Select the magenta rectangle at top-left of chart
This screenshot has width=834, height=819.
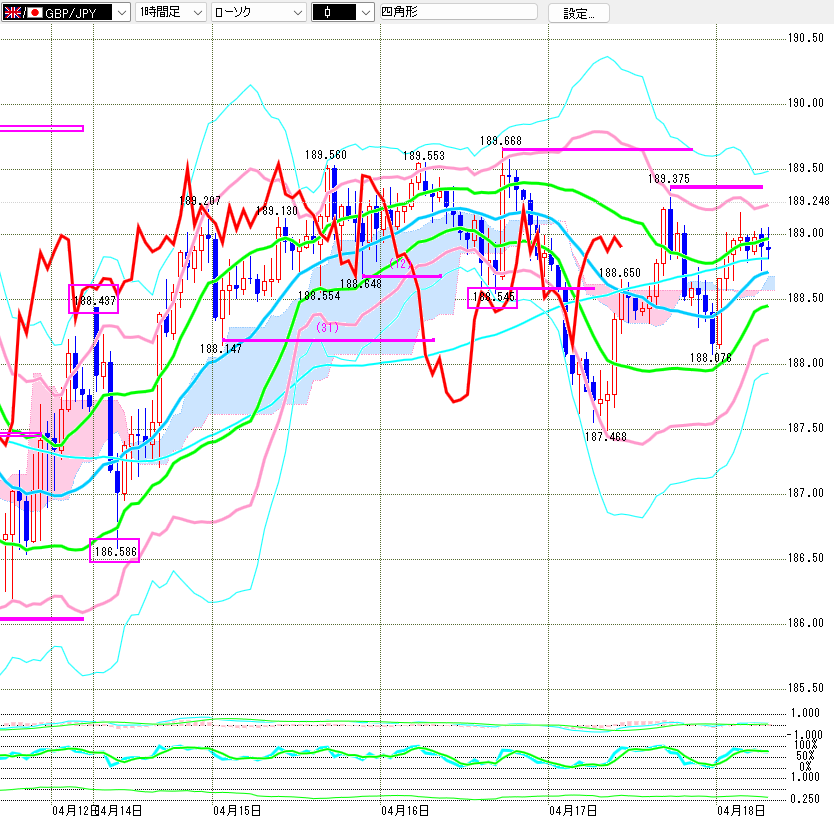[x=41, y=128]
